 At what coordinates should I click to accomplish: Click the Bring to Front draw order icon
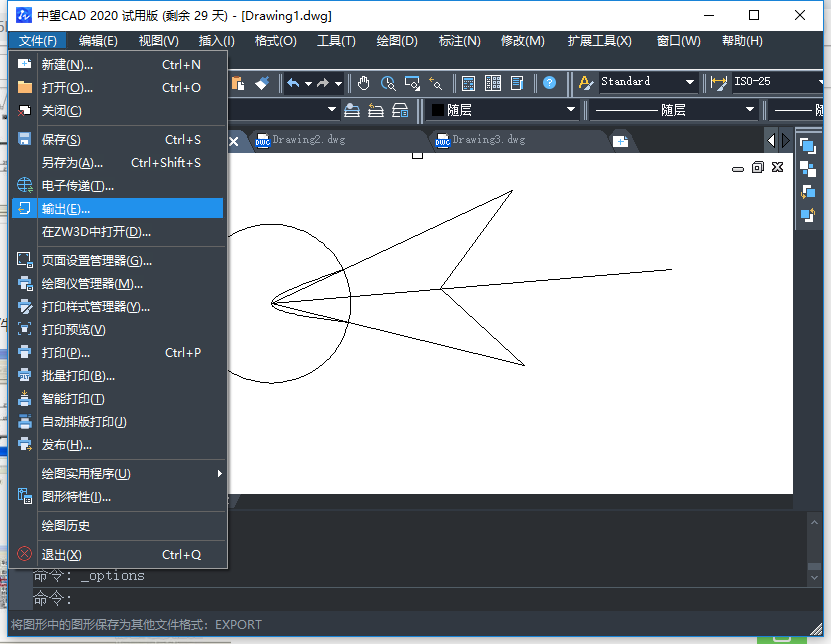808,146
